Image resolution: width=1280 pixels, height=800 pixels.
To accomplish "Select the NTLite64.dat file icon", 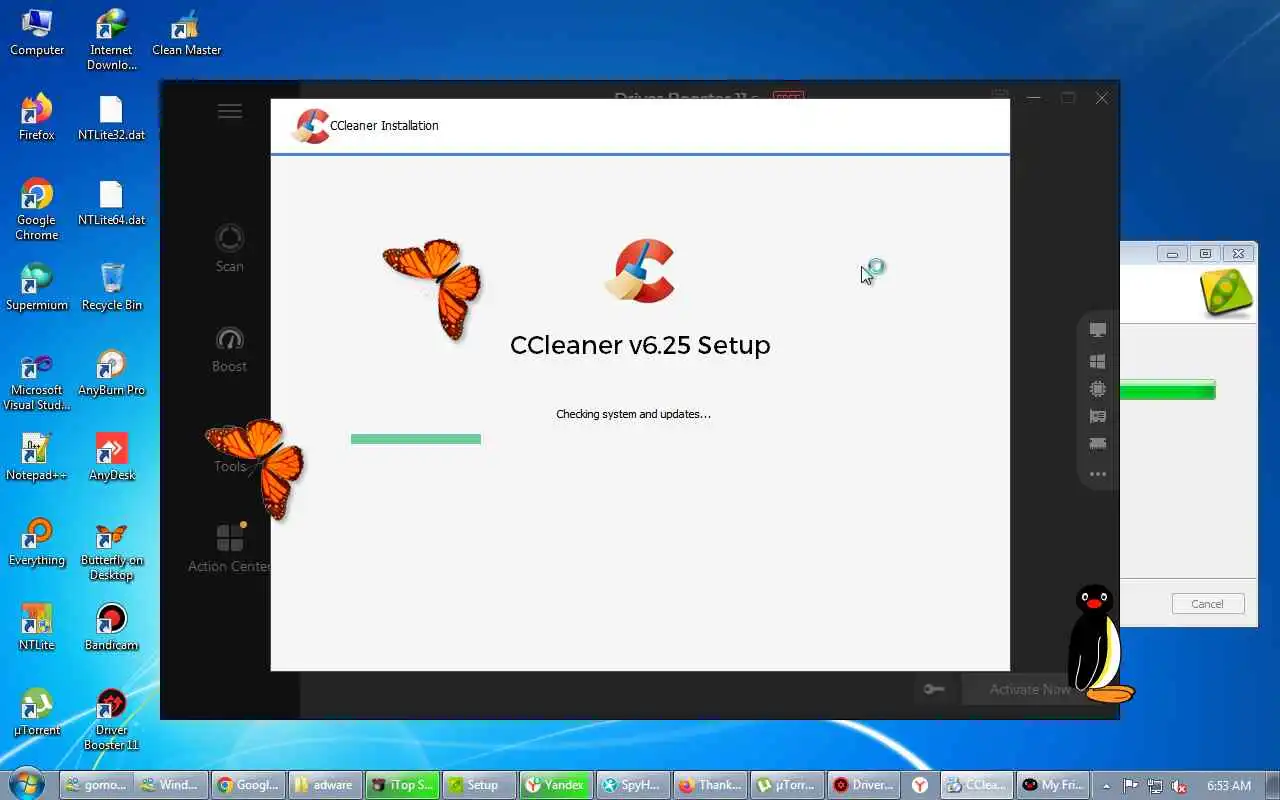I will point(111,203).
